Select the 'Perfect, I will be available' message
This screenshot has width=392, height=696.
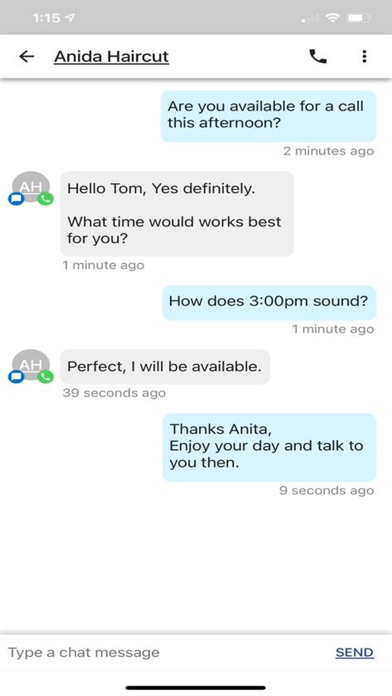[x=165, y=367]
